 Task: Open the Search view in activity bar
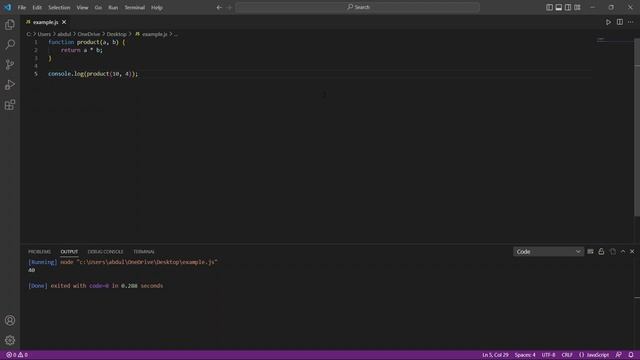10,44
